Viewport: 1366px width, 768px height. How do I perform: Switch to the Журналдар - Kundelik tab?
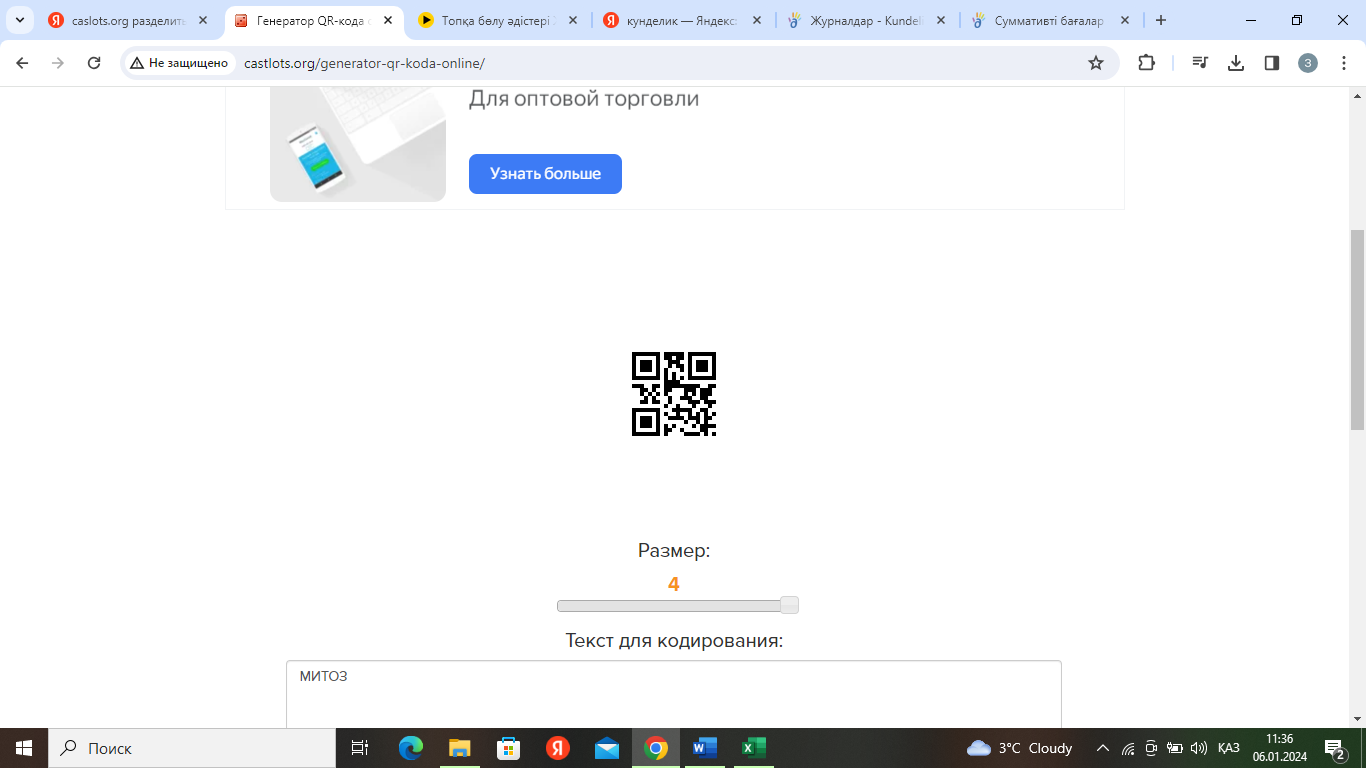pyautogui.click(x=866, y=20)
